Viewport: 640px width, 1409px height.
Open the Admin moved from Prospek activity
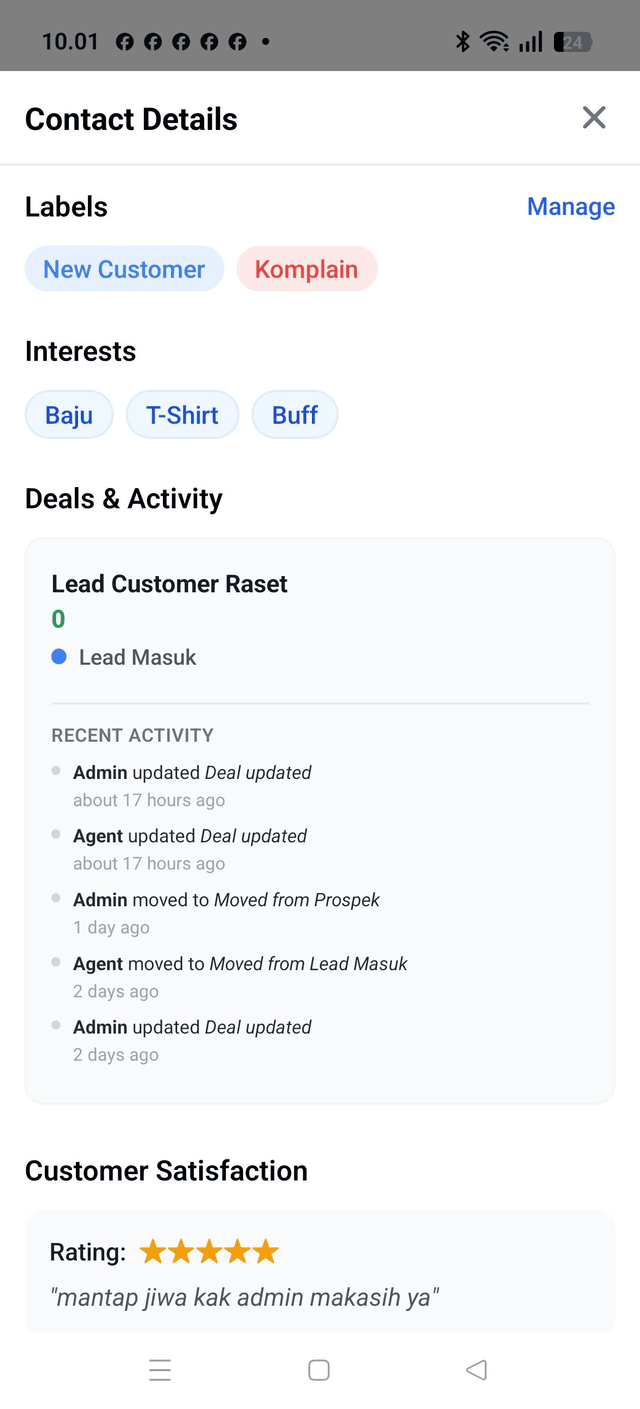point(226,900)
